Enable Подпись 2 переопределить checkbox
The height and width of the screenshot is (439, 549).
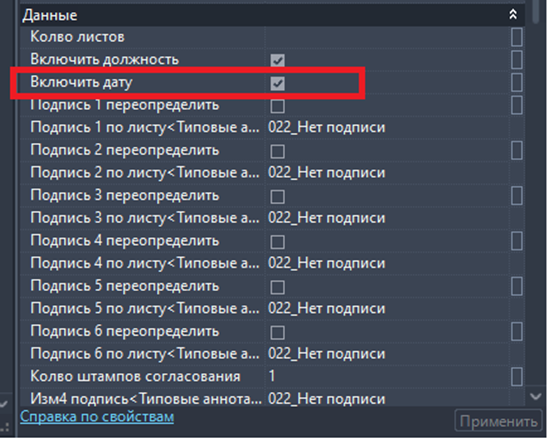(277, 151)
